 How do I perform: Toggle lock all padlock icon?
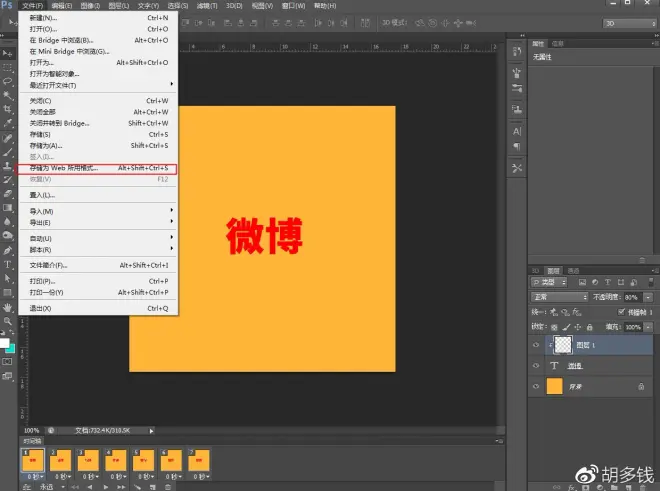[590, 327]
